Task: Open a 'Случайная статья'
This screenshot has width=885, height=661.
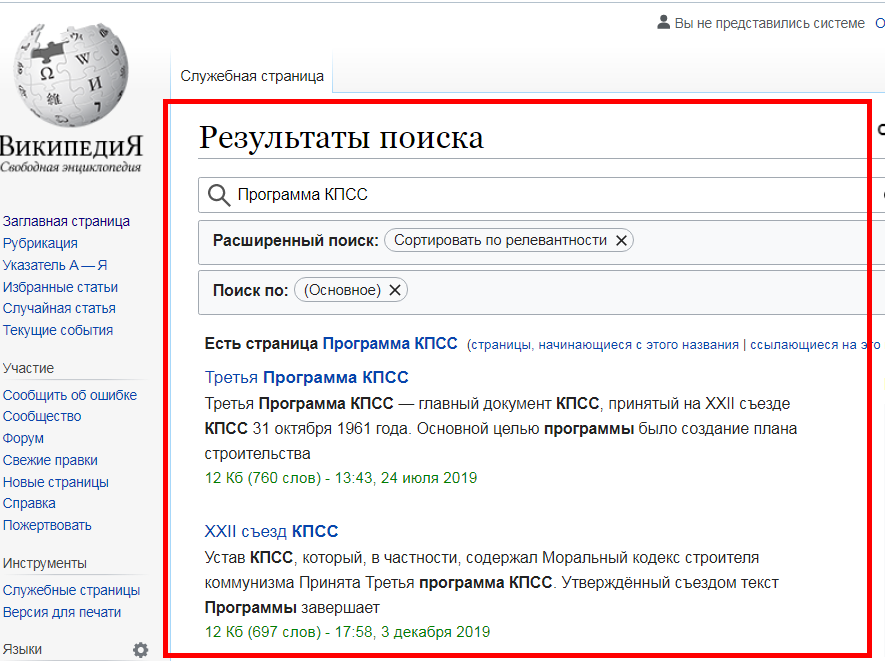Action: pyautogui.click(x=59, y=308)
